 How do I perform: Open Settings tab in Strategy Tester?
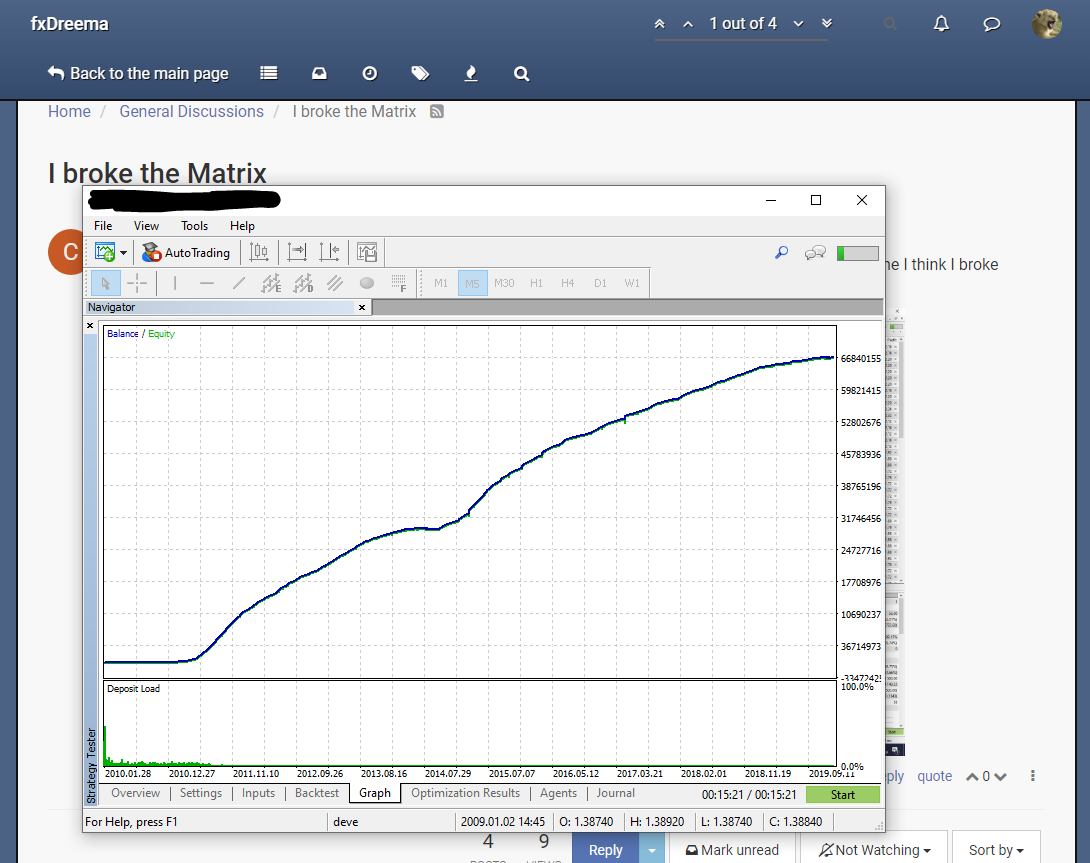[201, 793]
